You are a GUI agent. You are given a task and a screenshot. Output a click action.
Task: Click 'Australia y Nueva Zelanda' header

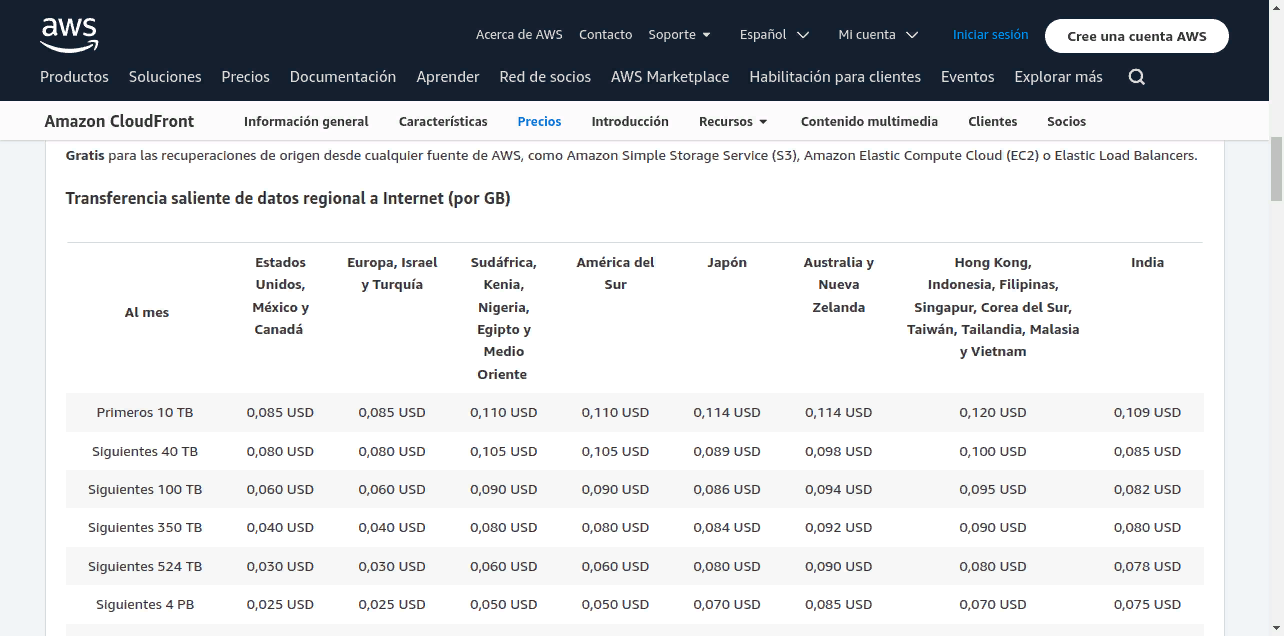pos(838,285)
